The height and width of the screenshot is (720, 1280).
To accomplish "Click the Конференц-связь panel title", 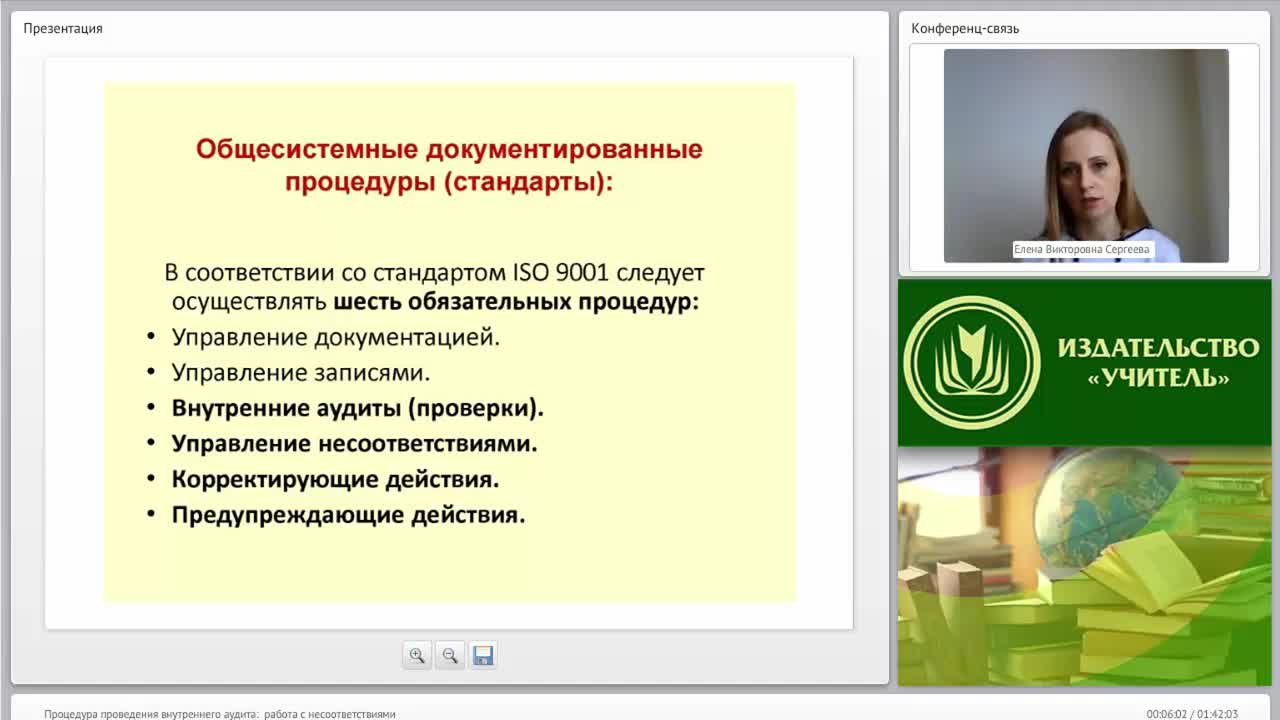I will 965,28.
